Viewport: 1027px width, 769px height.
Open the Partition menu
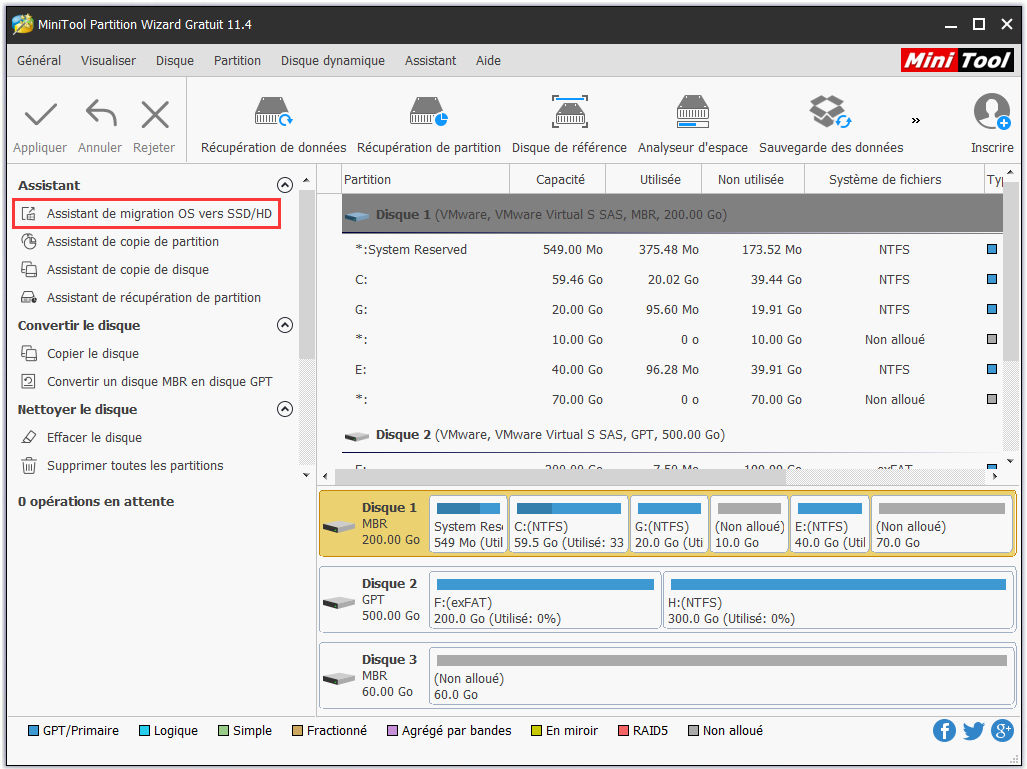pyautogui.click(x=237, y=60)
